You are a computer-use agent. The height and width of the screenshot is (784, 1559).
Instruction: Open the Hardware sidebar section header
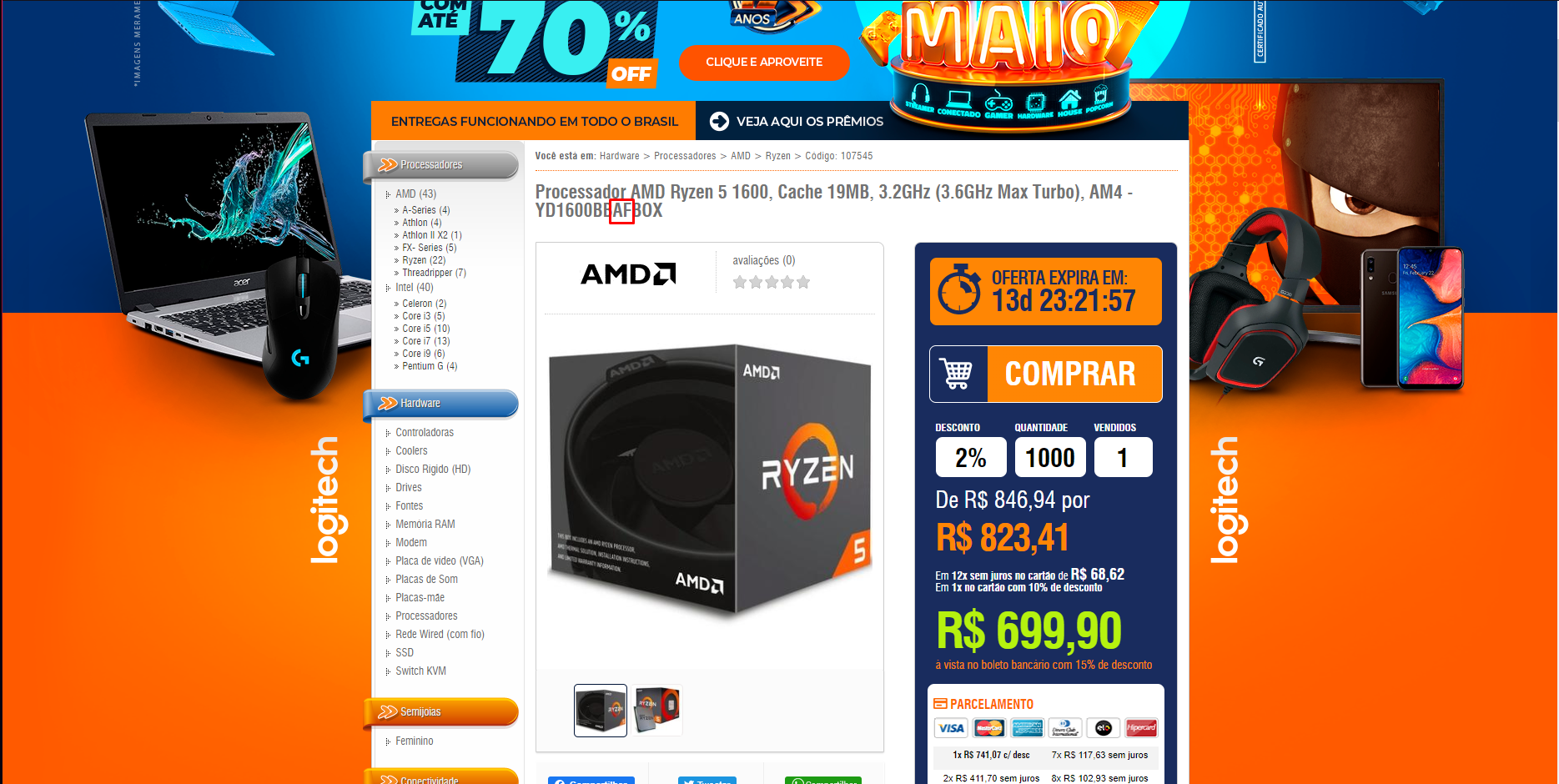coord(440,404)
